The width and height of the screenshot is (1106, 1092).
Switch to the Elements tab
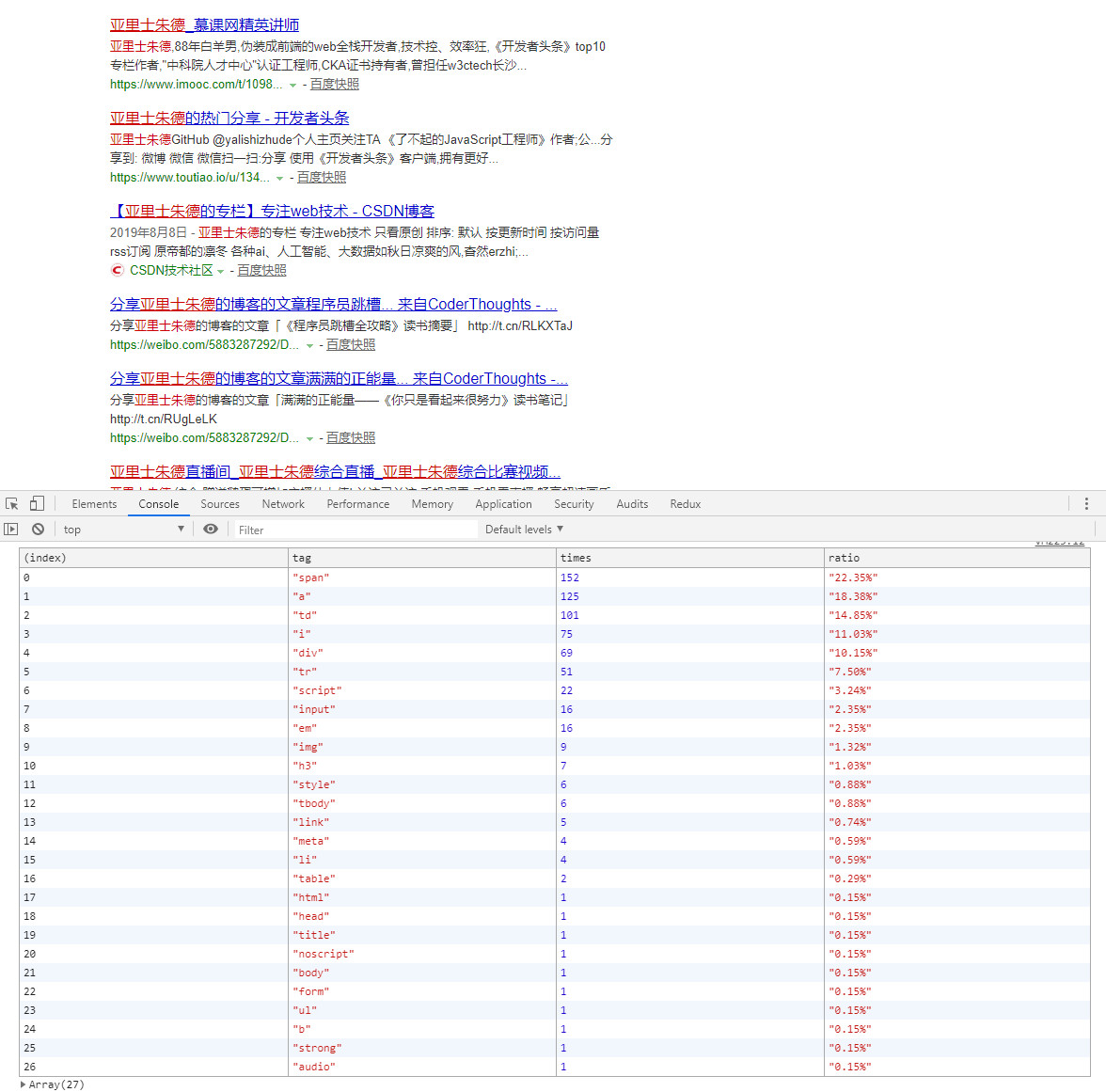[x=94, y=503]
